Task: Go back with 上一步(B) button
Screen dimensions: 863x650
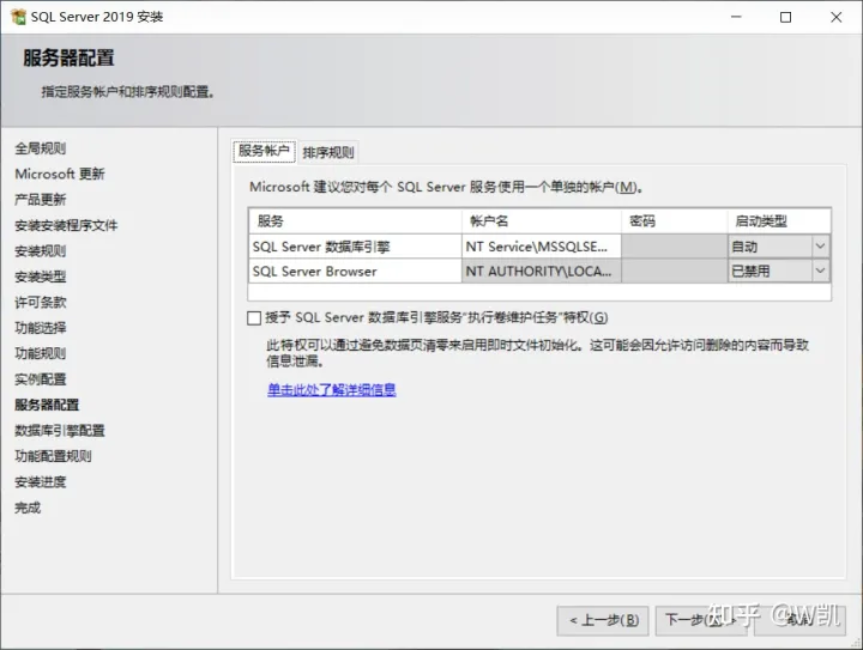Action: click(x=603, y=621)
